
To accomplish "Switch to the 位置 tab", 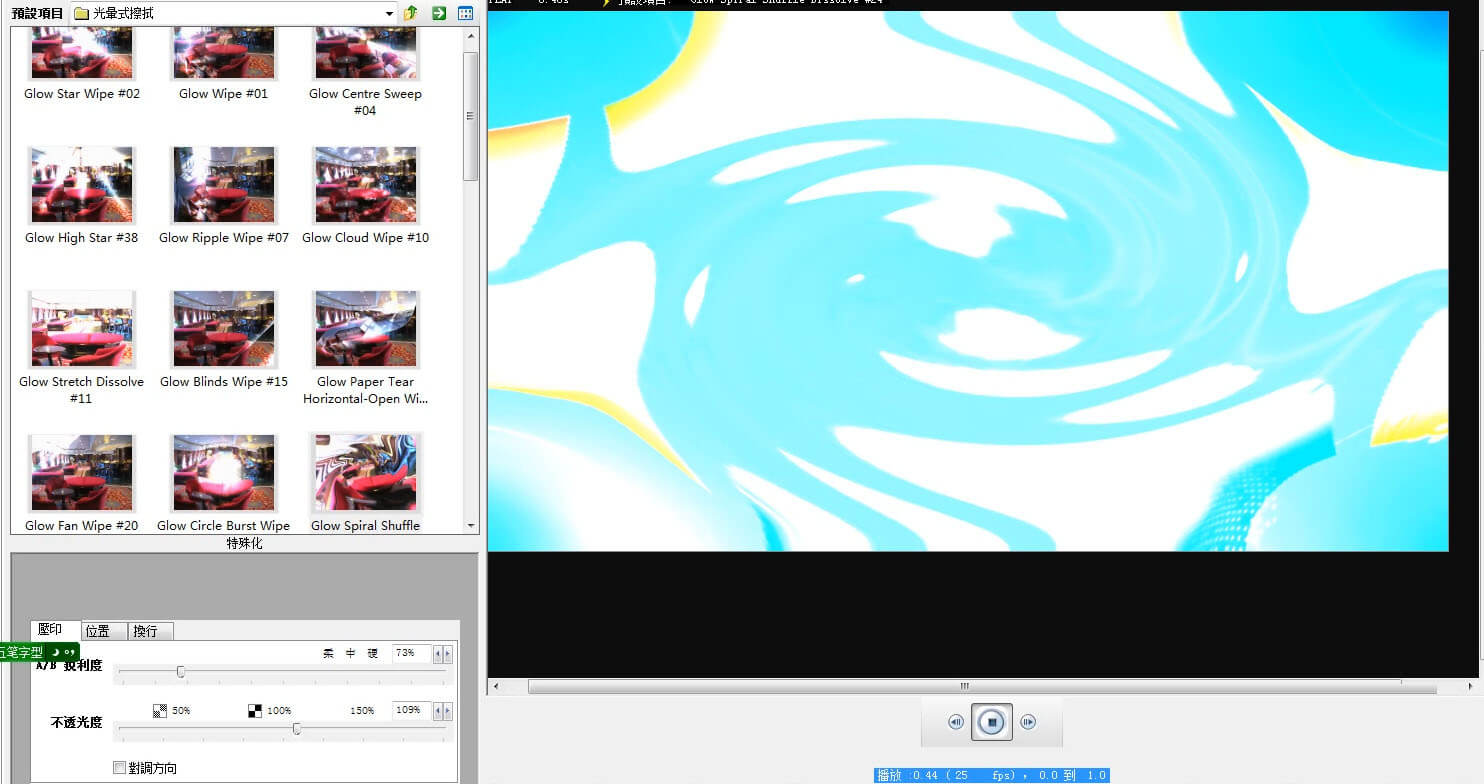I will click(x=104, y=631).
